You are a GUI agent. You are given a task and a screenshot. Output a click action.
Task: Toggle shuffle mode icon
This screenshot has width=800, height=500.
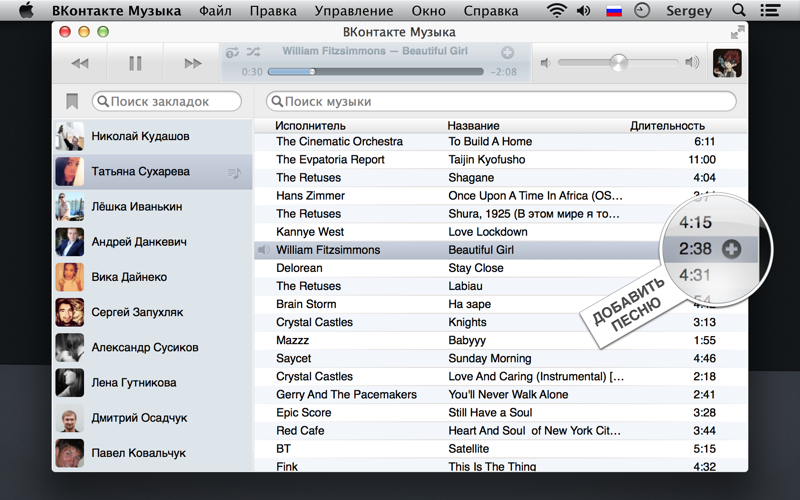[x=254, y=52]
